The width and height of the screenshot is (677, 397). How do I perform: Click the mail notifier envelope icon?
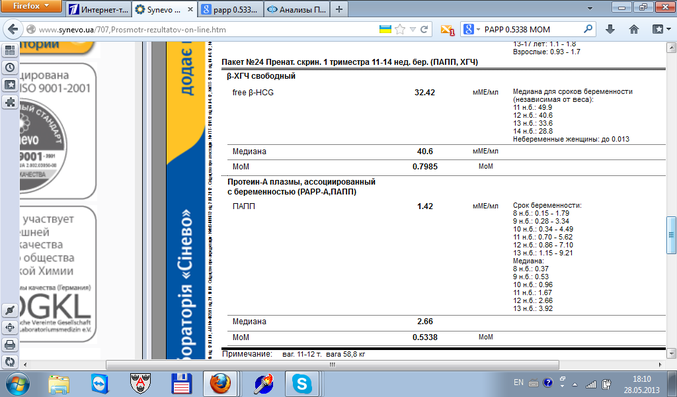pos(447,30)
